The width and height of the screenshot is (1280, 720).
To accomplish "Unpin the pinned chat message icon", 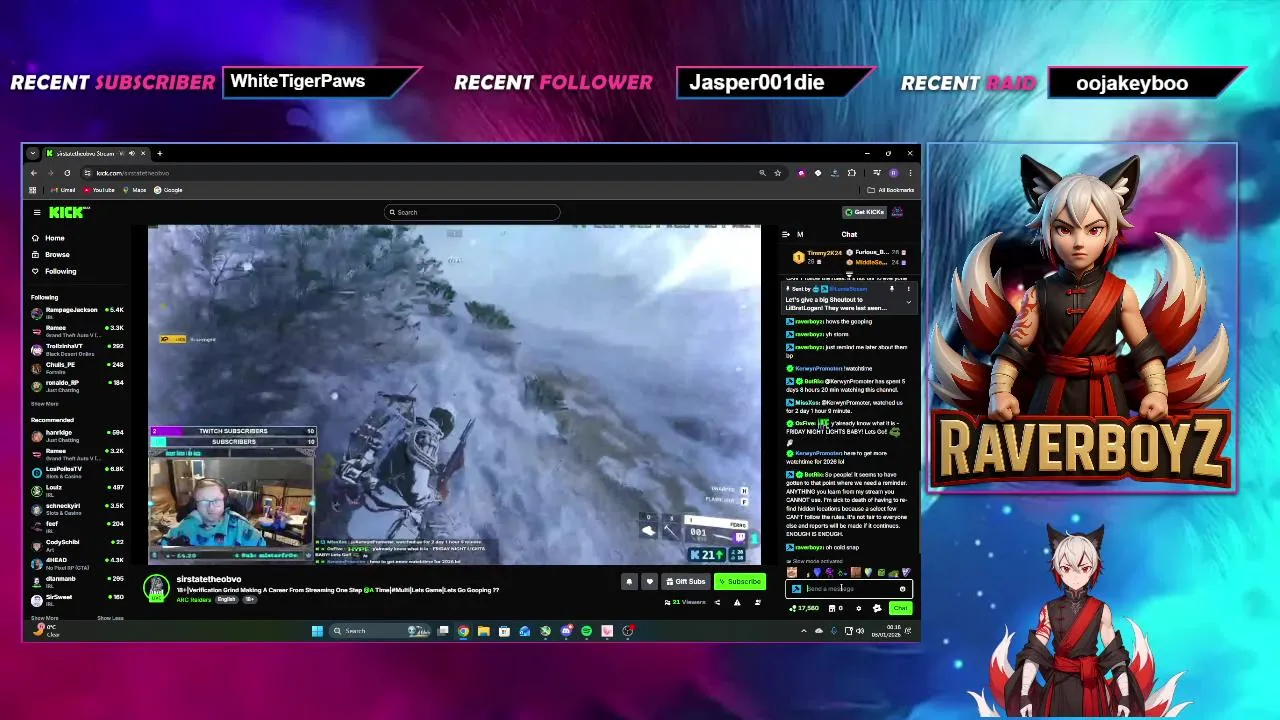I will coord(892,289).
